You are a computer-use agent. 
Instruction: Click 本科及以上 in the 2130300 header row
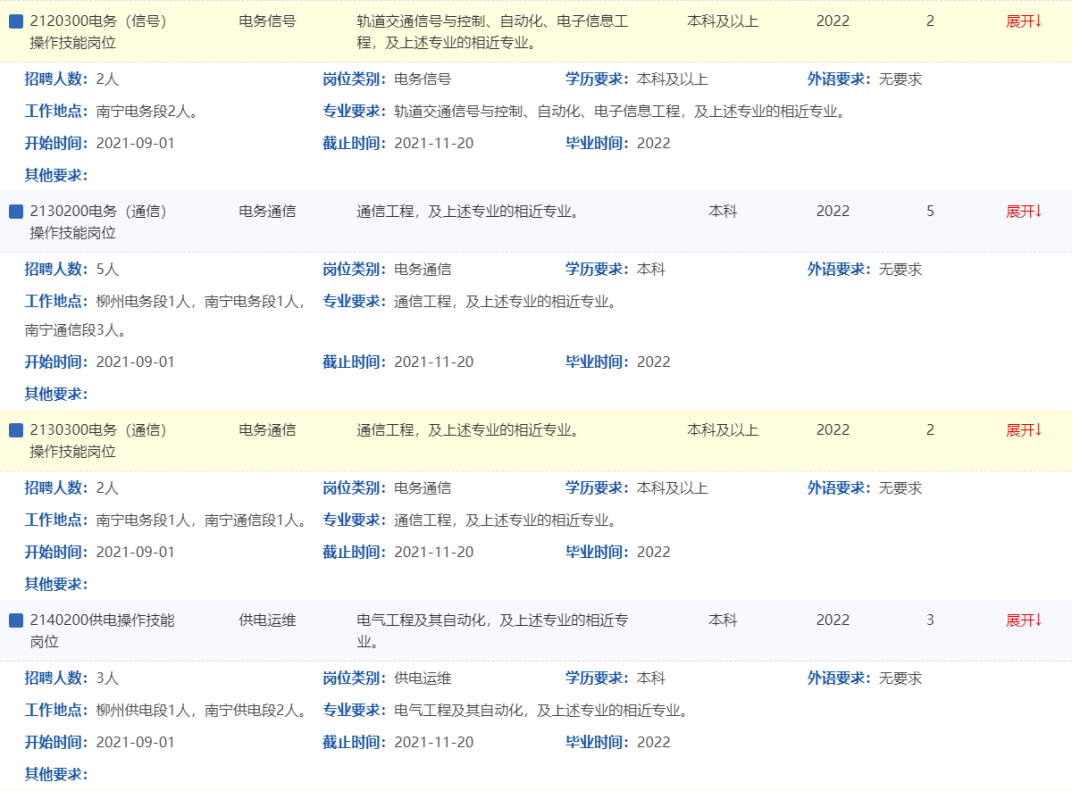[722, 430]
